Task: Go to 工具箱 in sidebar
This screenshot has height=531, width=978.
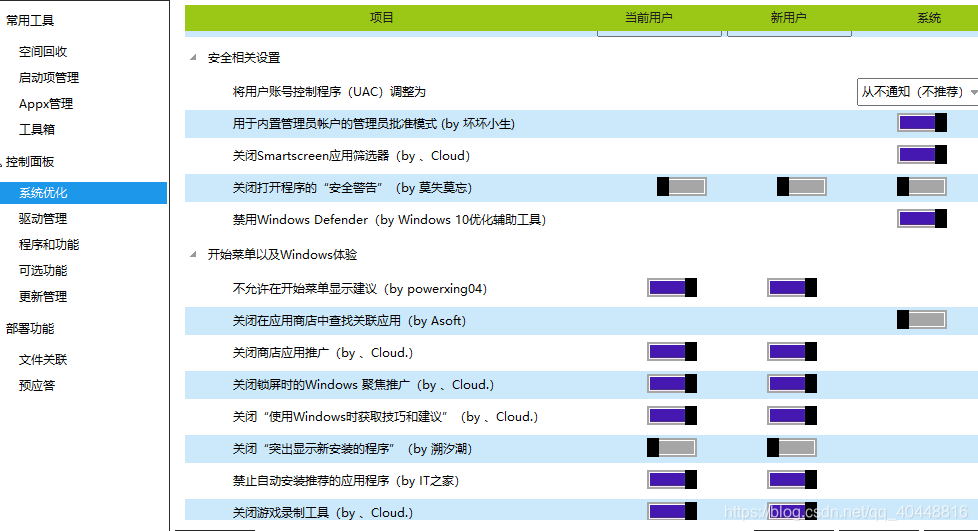Action: pos(37,130)
